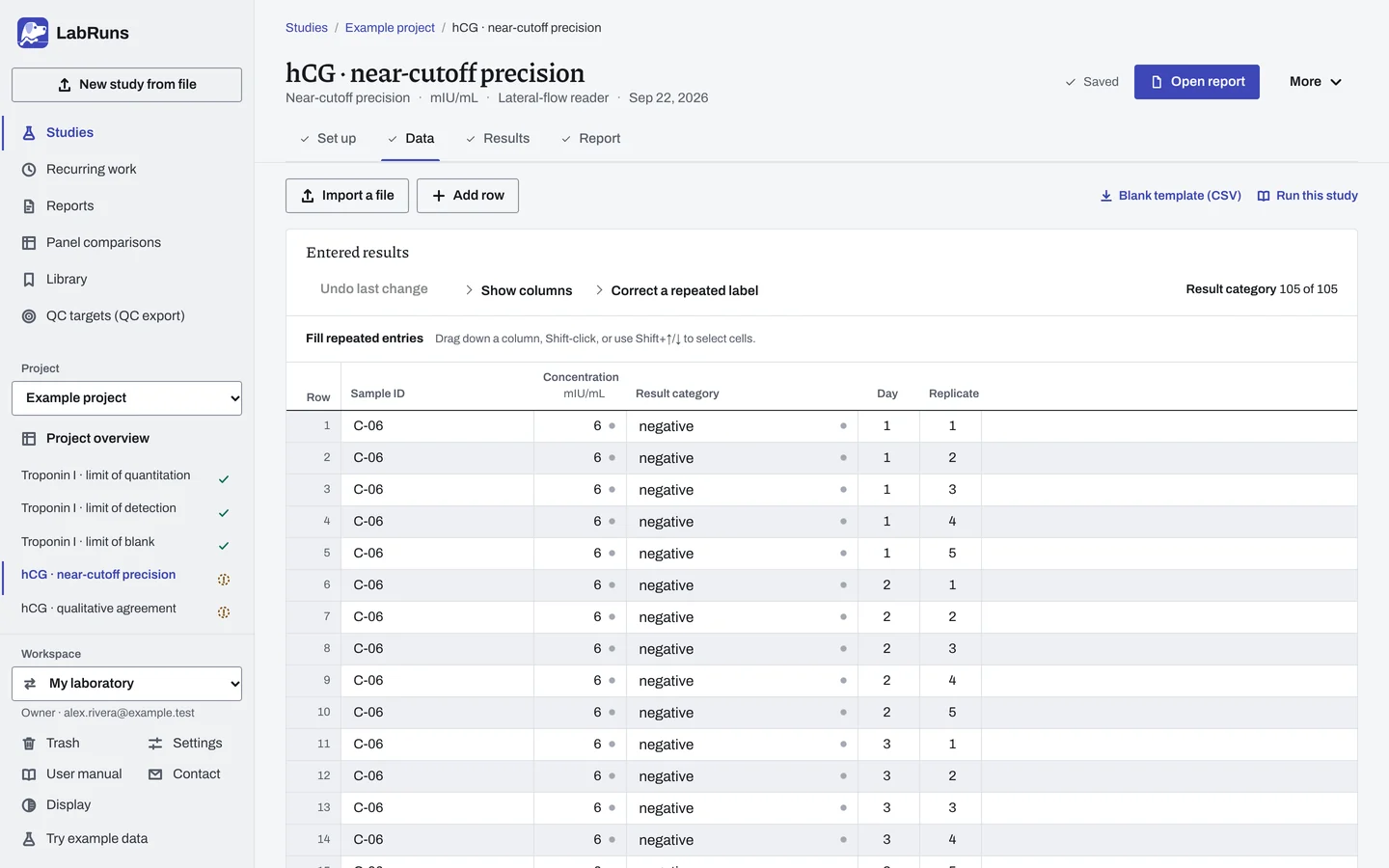The width and height of the screenshot is (1389, 868).
Task: Download the Blank template (CSV)
Action: click(x=1171, y=196)
